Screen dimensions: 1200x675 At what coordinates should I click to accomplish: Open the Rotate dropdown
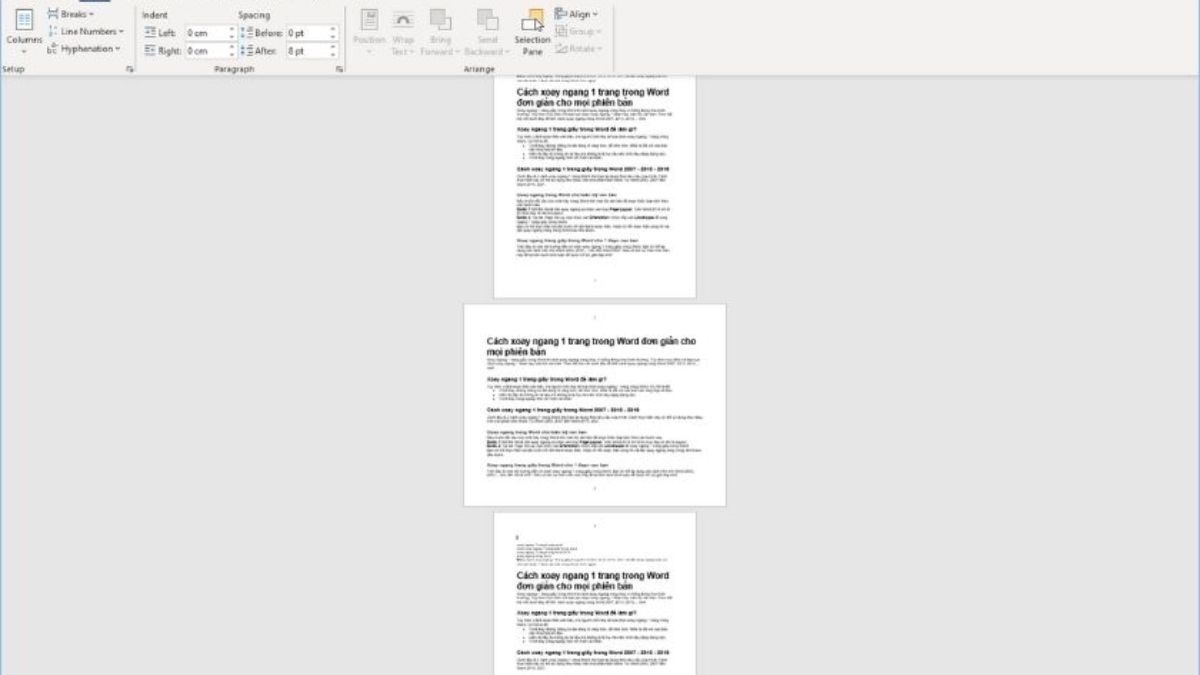577,47
